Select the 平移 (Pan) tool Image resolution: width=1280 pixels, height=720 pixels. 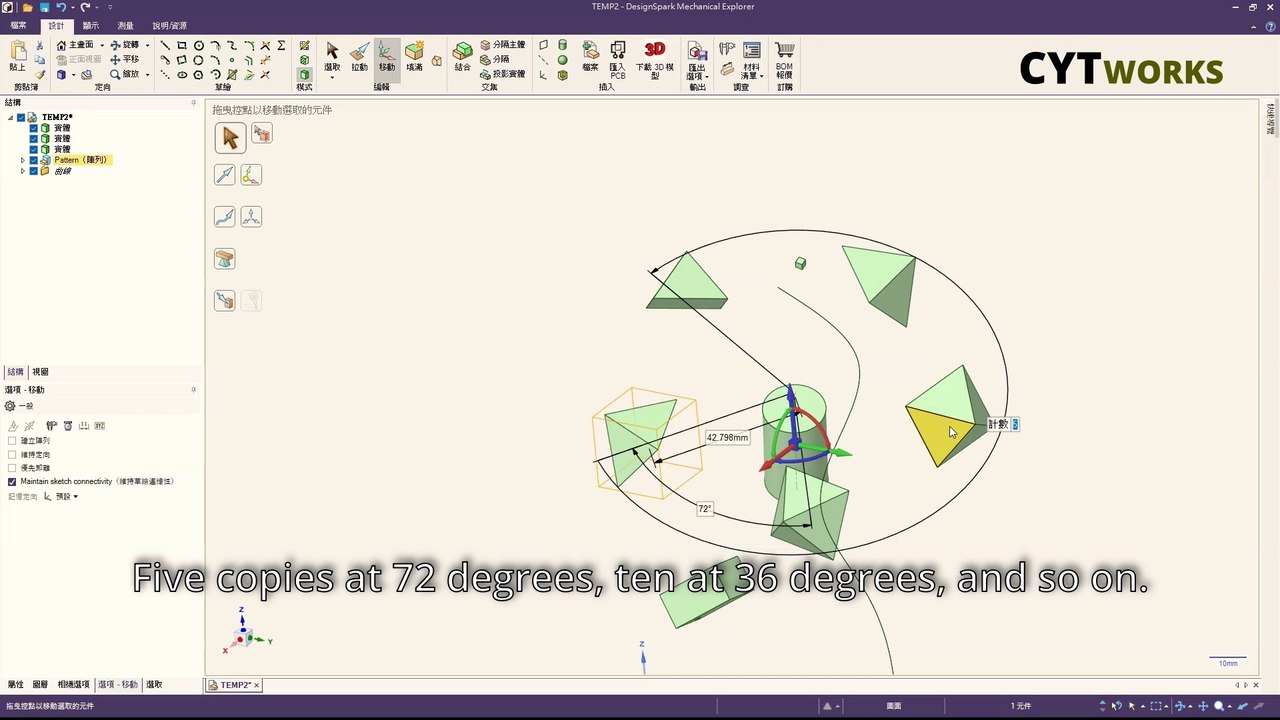125,59
